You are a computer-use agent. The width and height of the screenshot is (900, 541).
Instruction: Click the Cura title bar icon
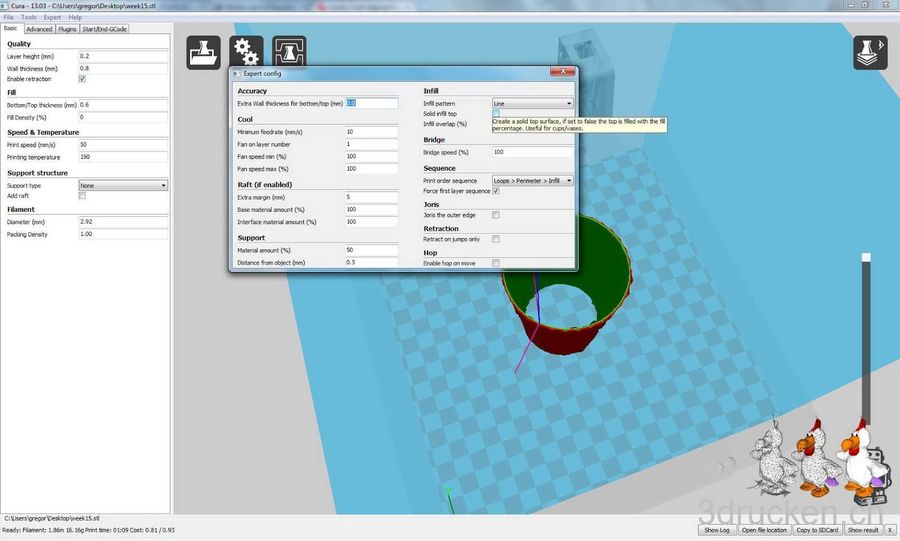(x=6, y=5)
